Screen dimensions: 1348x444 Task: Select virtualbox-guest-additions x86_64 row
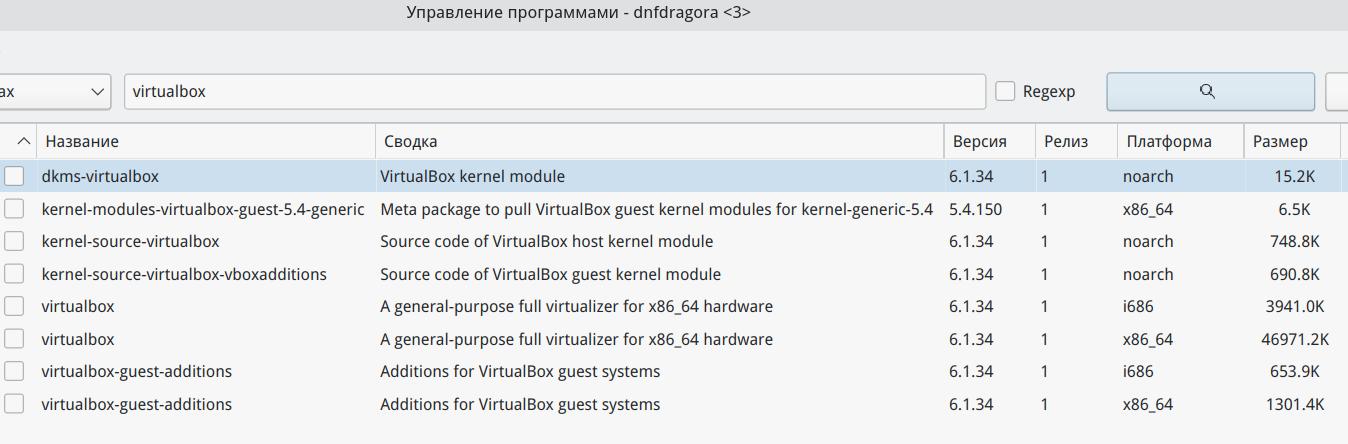[136, 405]
